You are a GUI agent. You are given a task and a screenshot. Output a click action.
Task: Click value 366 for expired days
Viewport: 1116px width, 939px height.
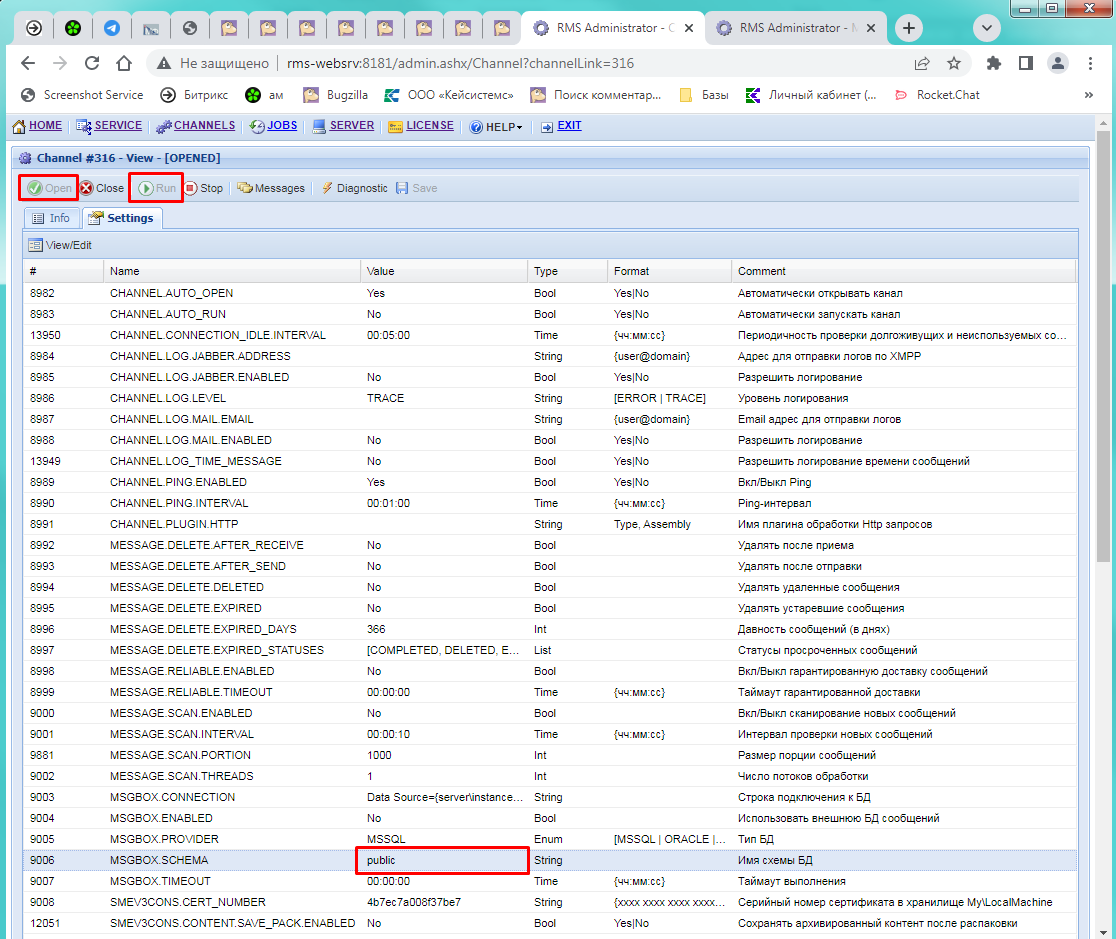[x=377, y=629]
